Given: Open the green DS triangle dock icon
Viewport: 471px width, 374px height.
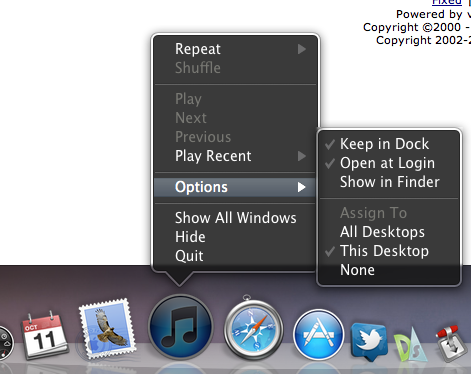Looking at the screenshot, I should click(410, 344).
